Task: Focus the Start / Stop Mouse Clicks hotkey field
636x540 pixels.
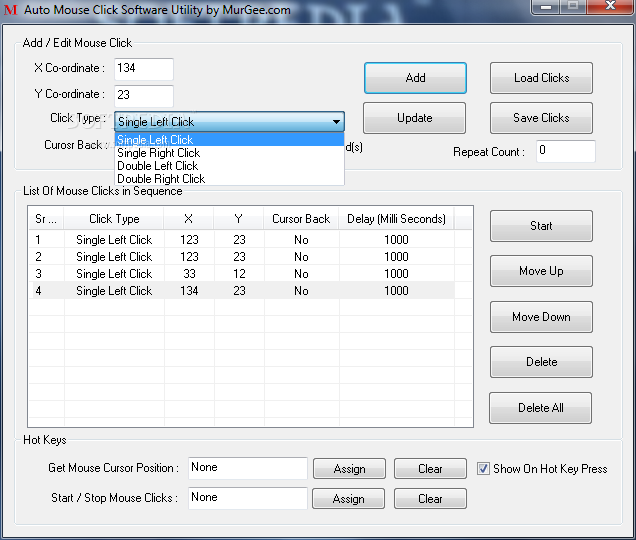Action: click(248, 498)
